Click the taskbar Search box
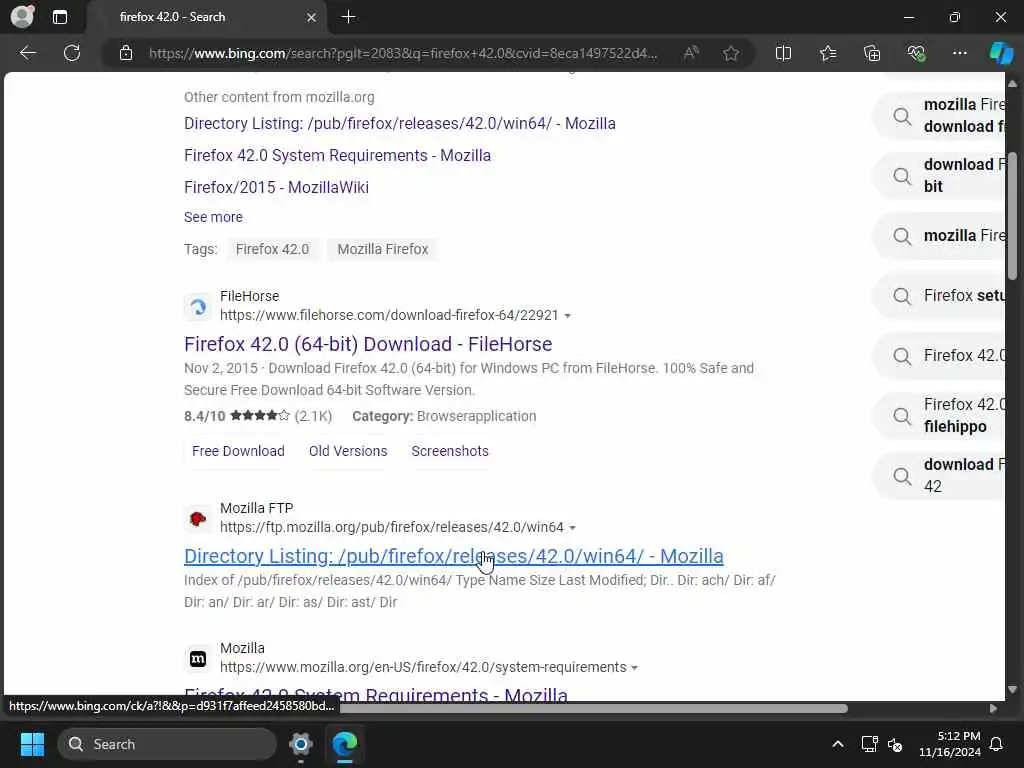The image size is (1024, 768). 167,744
